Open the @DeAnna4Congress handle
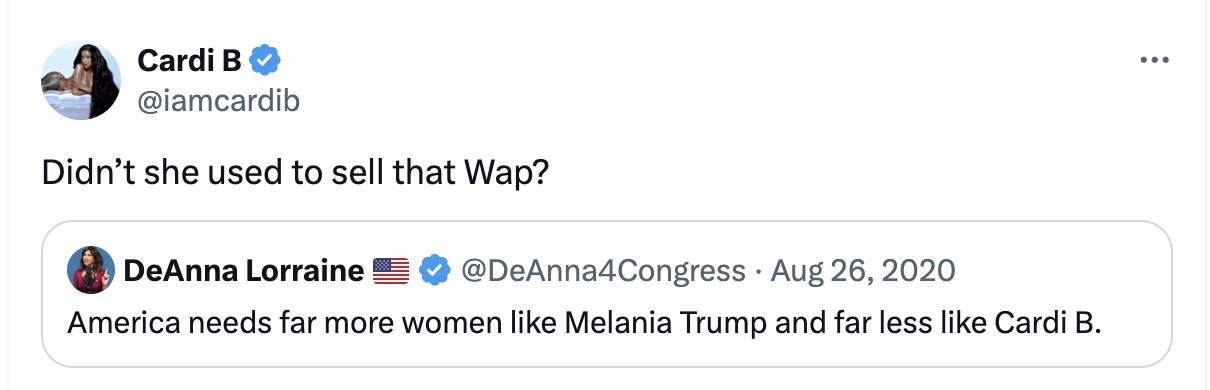1210x390 pixels. pyautogui.click(x=600, y=270)
